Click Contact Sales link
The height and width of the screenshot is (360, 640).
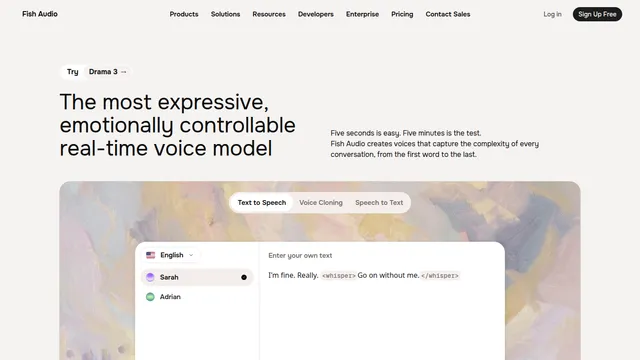point(448,14)
